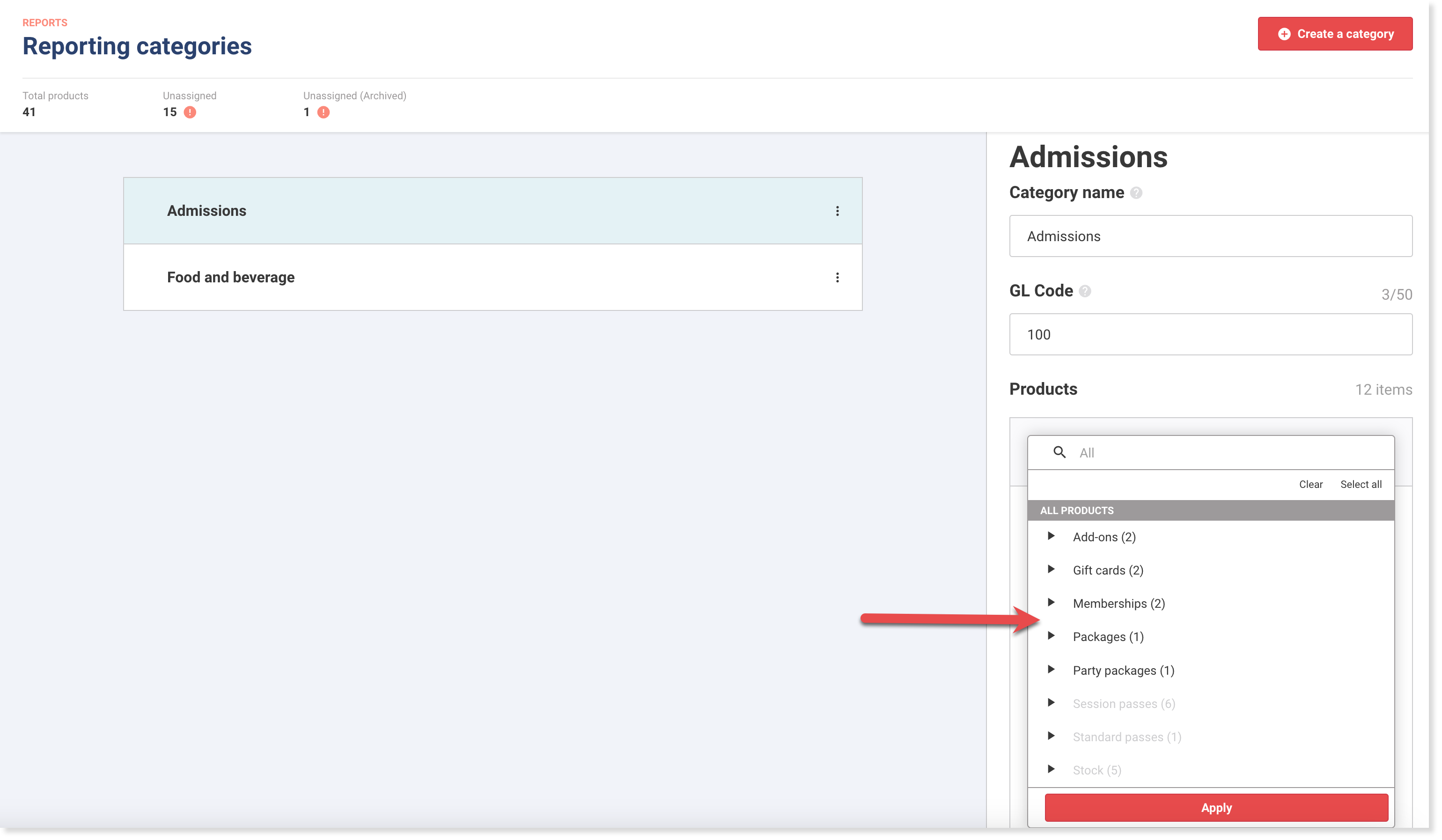Expand the Standard passes (1) group arrow

[1051, 736]
